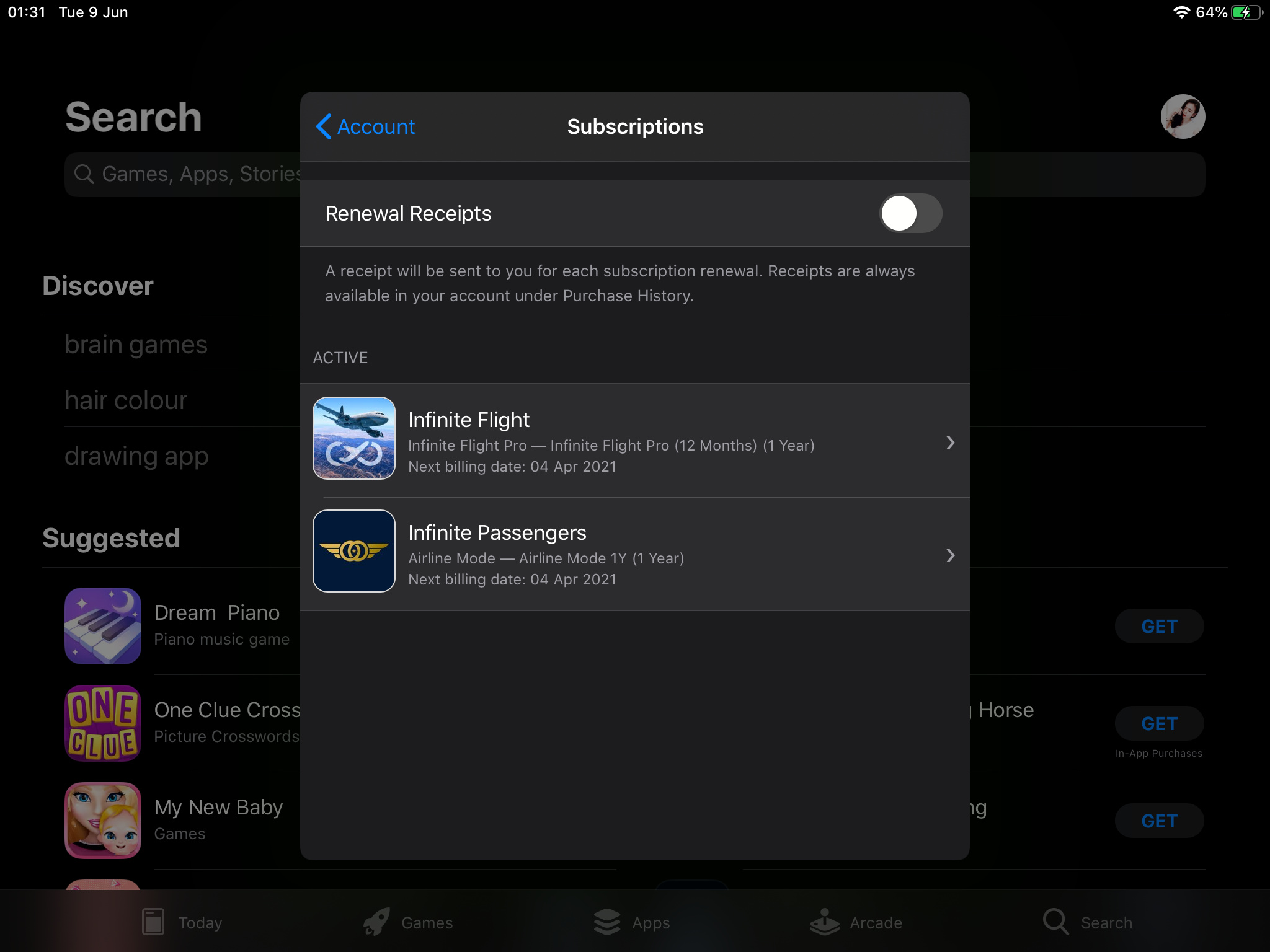Enable the Renewal Receipts switch
Image resolution: width=1270 pixels, height=952 pixels.
(910, 213)
